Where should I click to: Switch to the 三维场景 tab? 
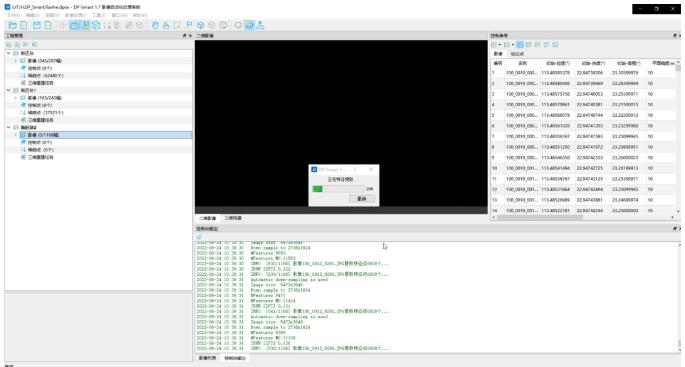[x=233, y=218]
